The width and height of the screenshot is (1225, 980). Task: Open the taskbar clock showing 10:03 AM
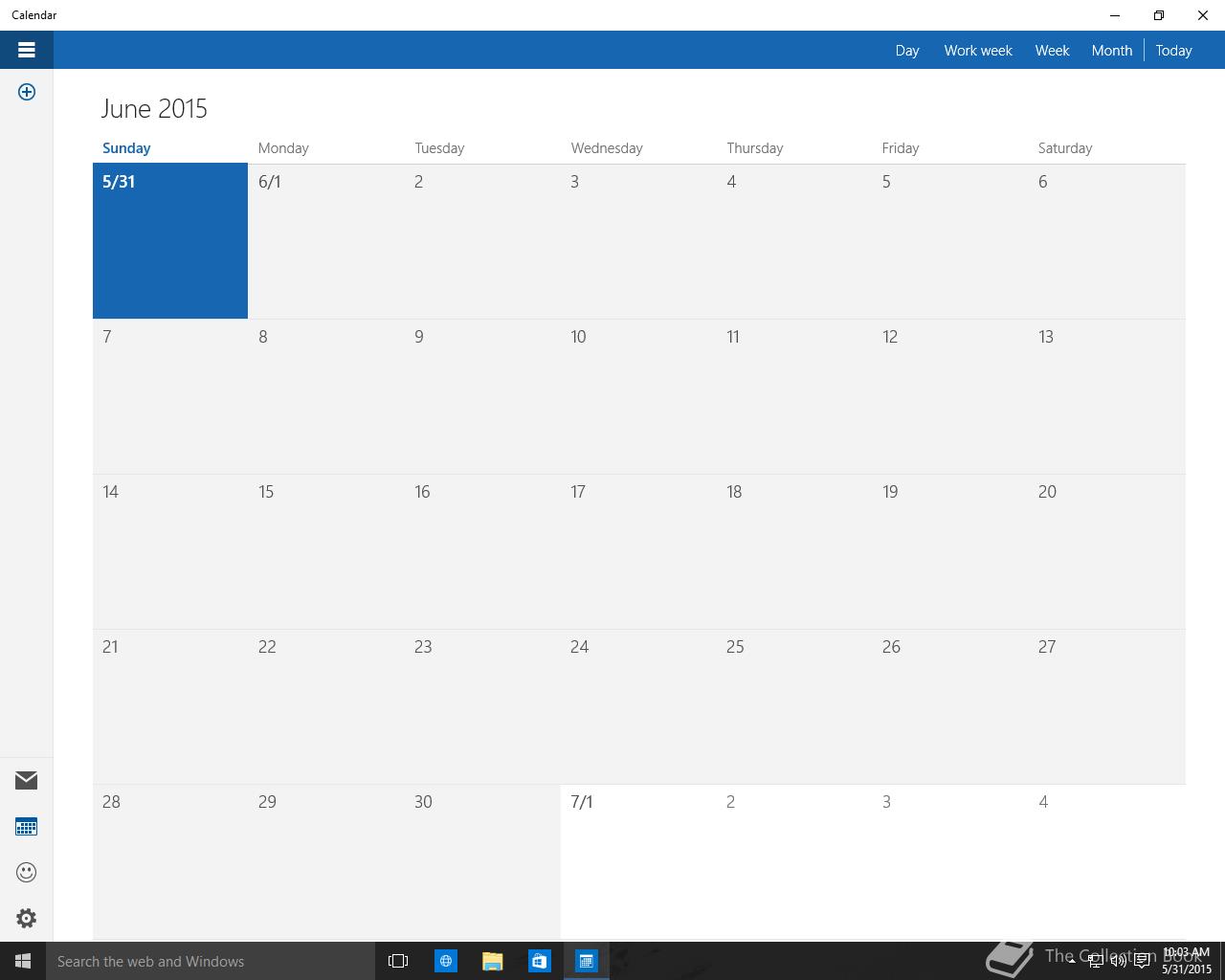(1187, 961)
